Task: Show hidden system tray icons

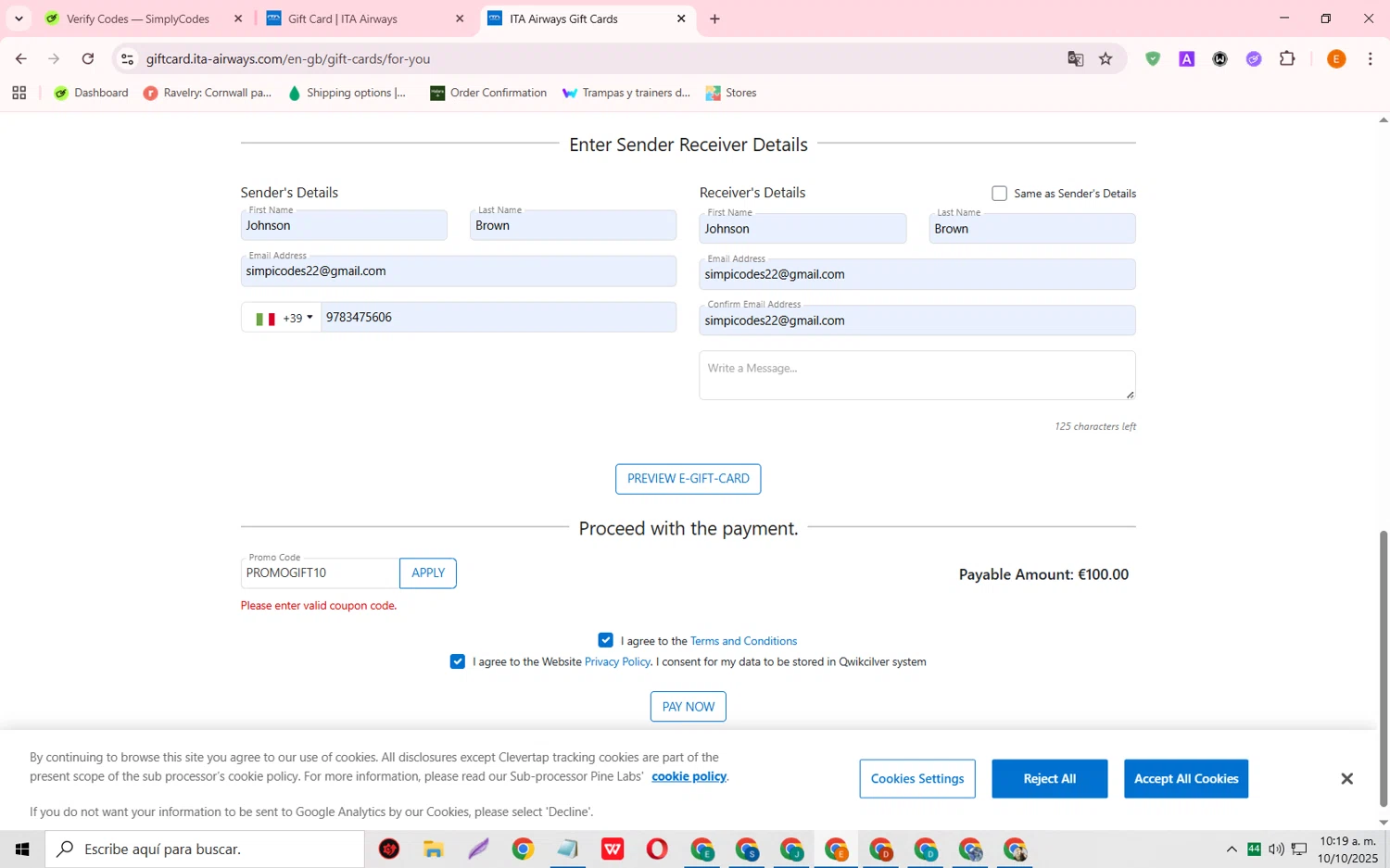Action: pos(1232,849)
